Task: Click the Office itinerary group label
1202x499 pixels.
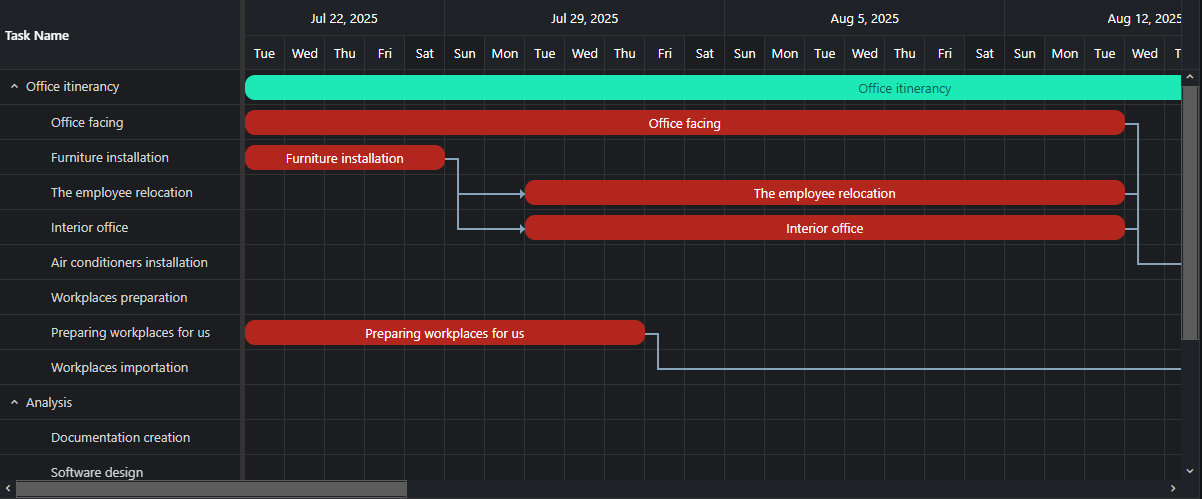Action: pyautogui.click(x=72, y=87)
